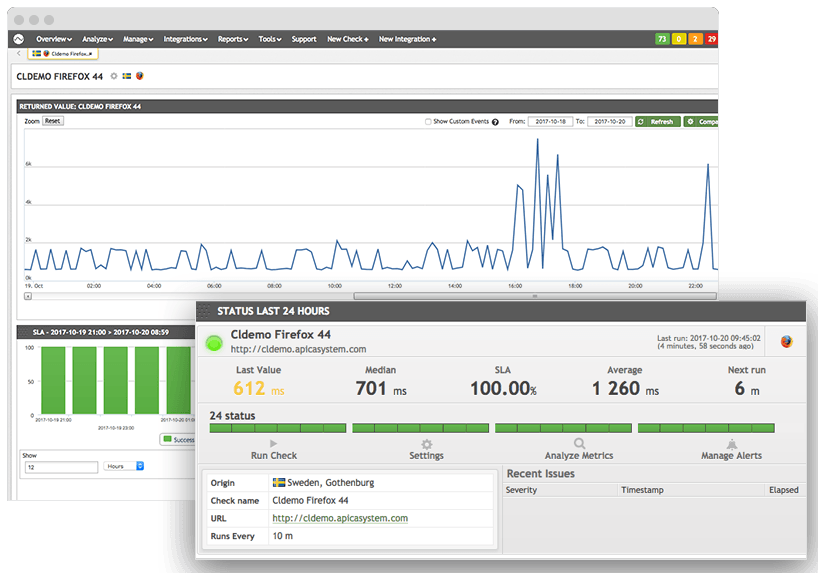The image size is (818, 573).
Task: Click the Run Check play icon
Action: coord(274,443)
